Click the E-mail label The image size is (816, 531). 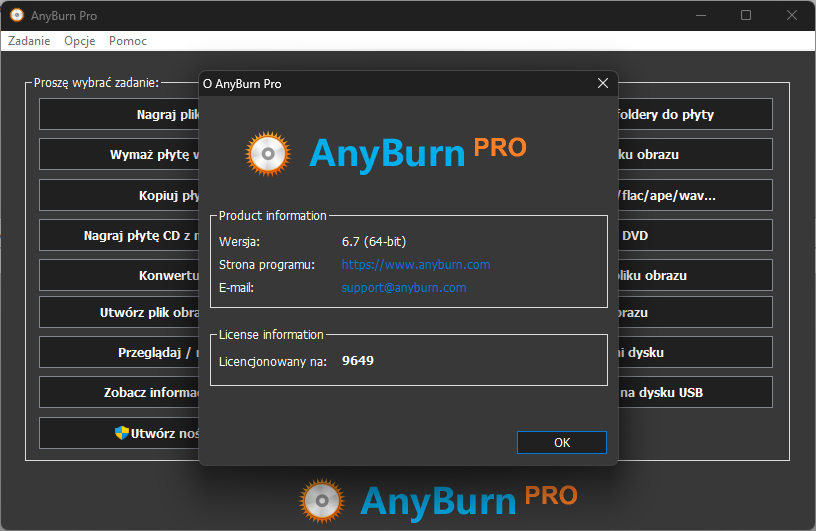click(x=236, y=287)
